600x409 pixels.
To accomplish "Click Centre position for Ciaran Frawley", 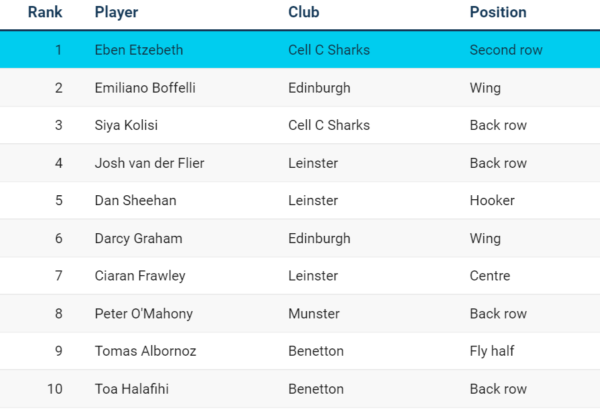I will click(x=490, y=276).
